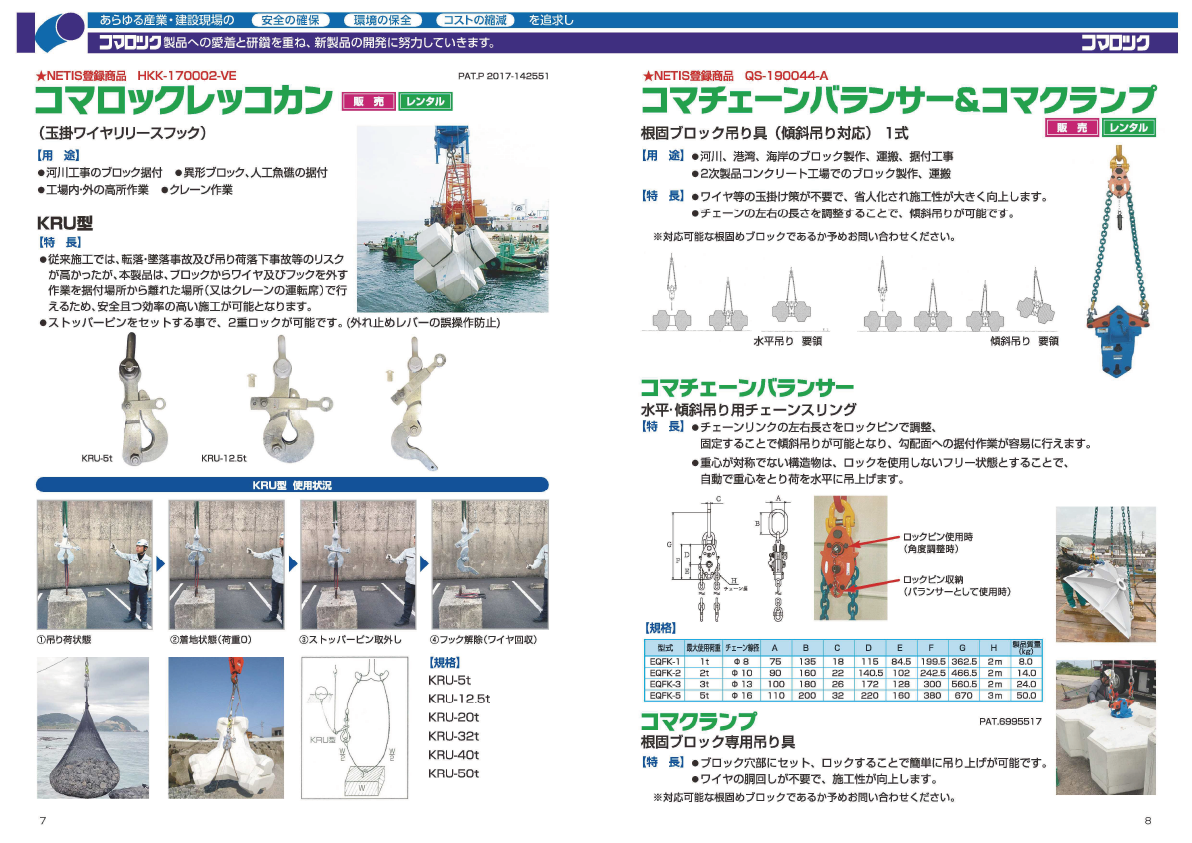Open the ①吊り荷状態 usage photo
Screen dimensions: 1192x843
95,564
